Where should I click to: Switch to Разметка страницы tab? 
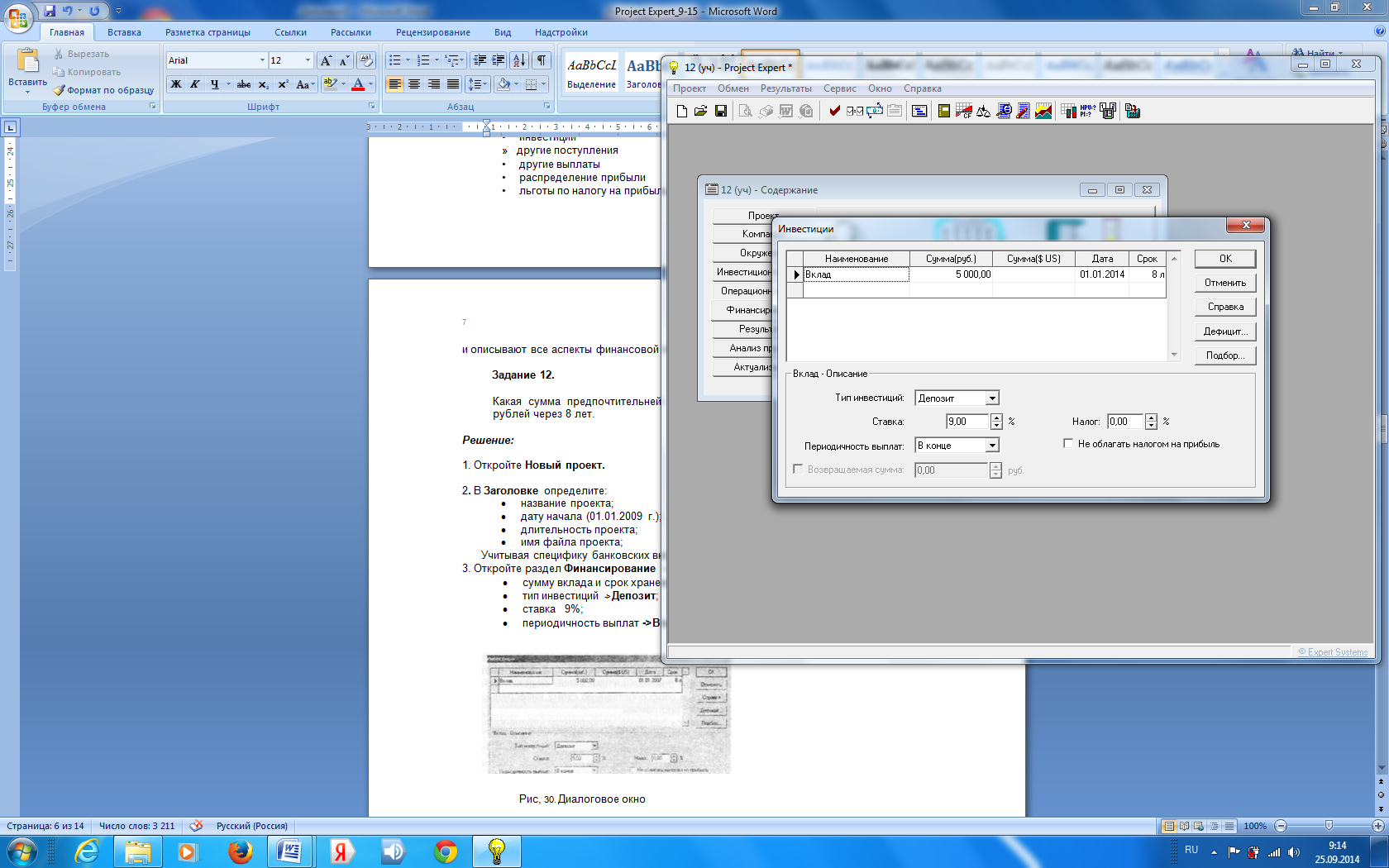[208, 32]
